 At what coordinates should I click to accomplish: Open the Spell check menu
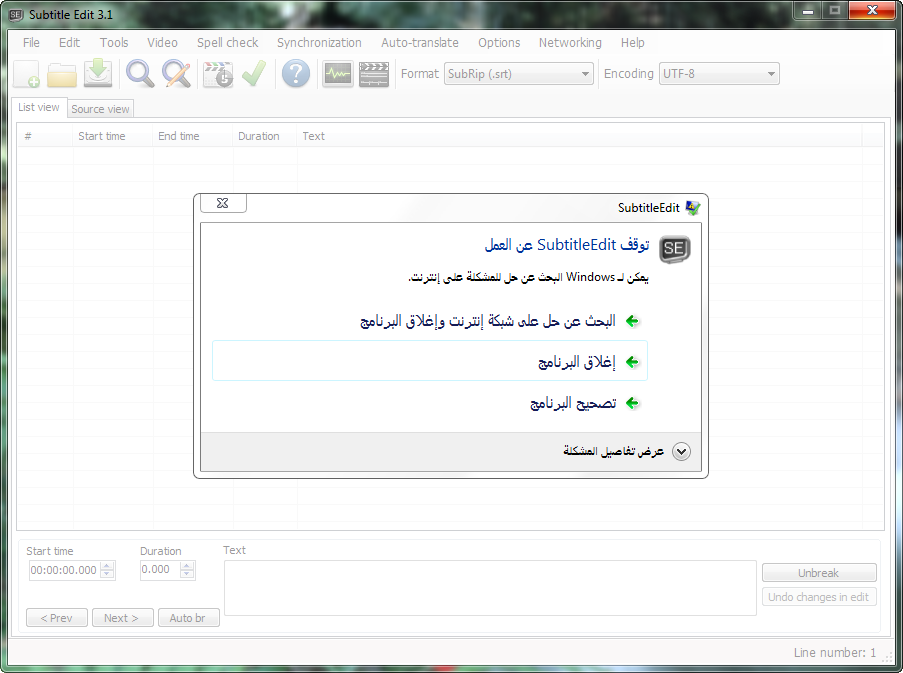227,43
